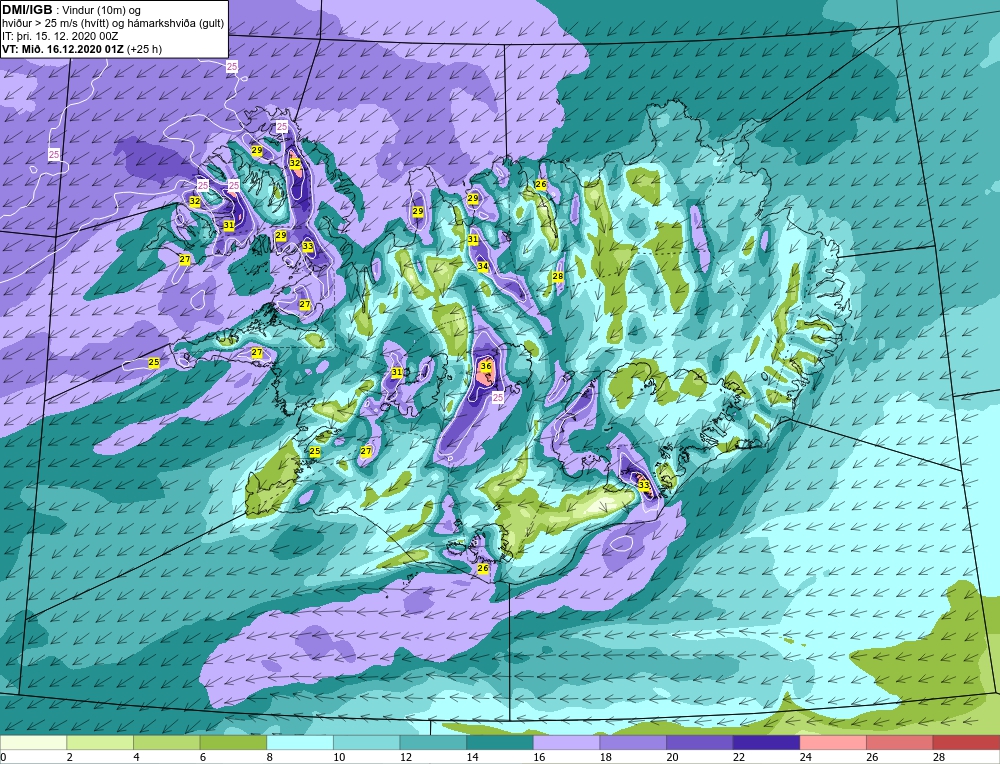Click the 10–12 m/s light teal legend swatch
This screenshot has height=764, width=1000.
[367, 742]
